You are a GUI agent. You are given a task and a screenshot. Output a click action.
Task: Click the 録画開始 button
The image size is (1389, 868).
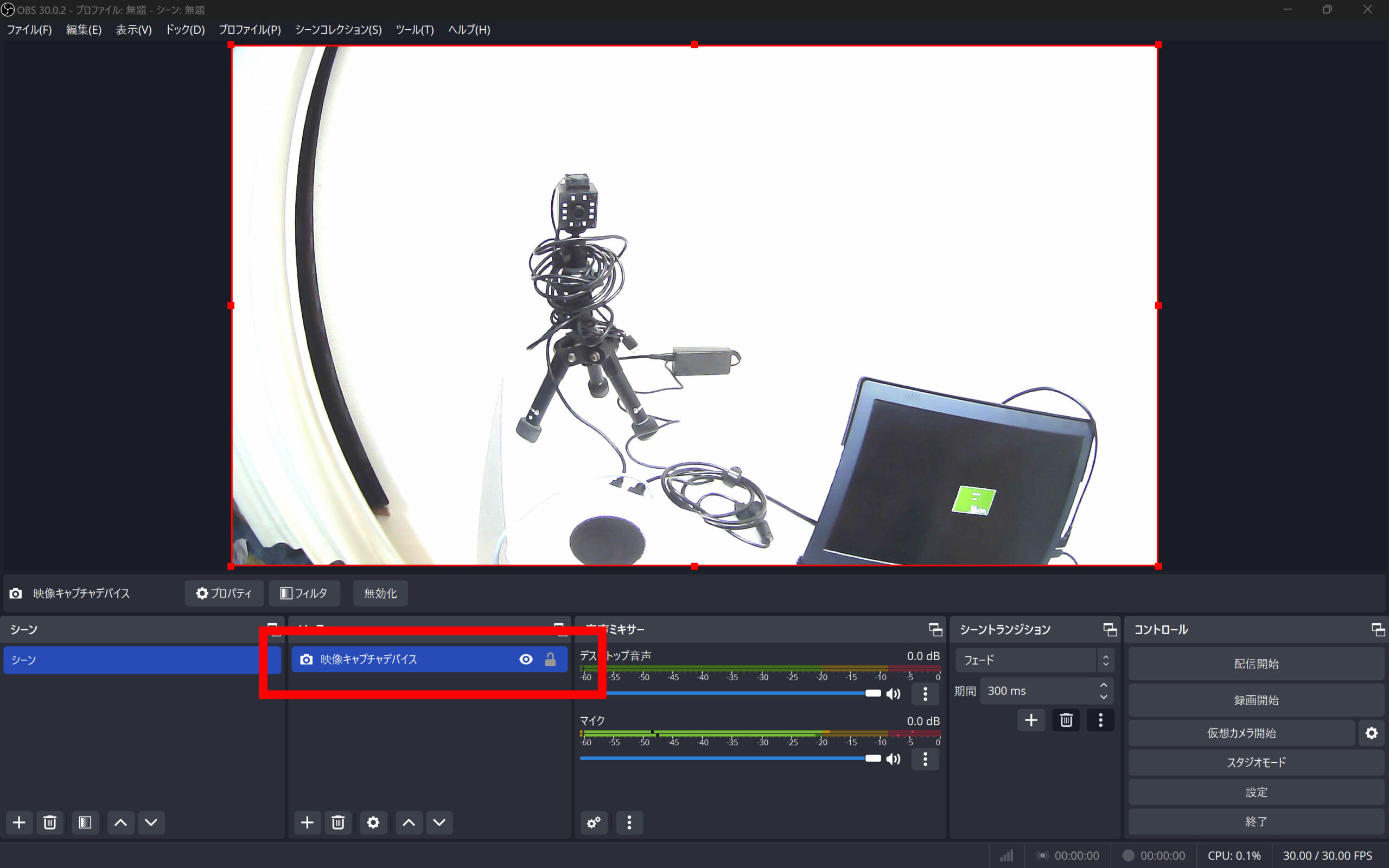coord(1256,700)
